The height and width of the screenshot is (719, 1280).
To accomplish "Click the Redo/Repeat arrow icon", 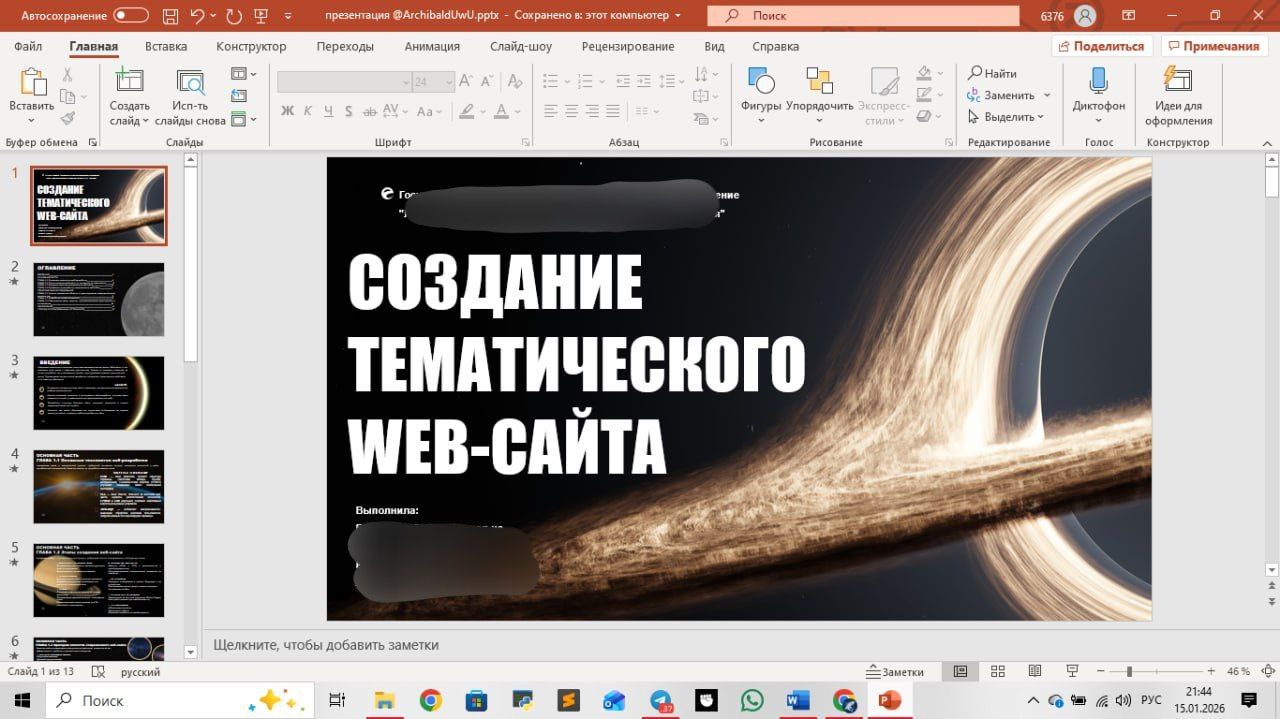I will [x=234, y=15].
